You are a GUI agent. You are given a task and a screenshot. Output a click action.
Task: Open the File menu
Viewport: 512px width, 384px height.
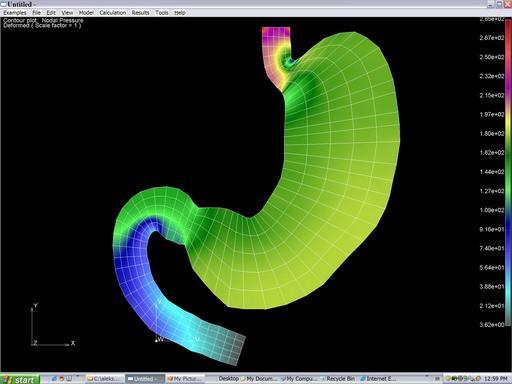point(36,13)
